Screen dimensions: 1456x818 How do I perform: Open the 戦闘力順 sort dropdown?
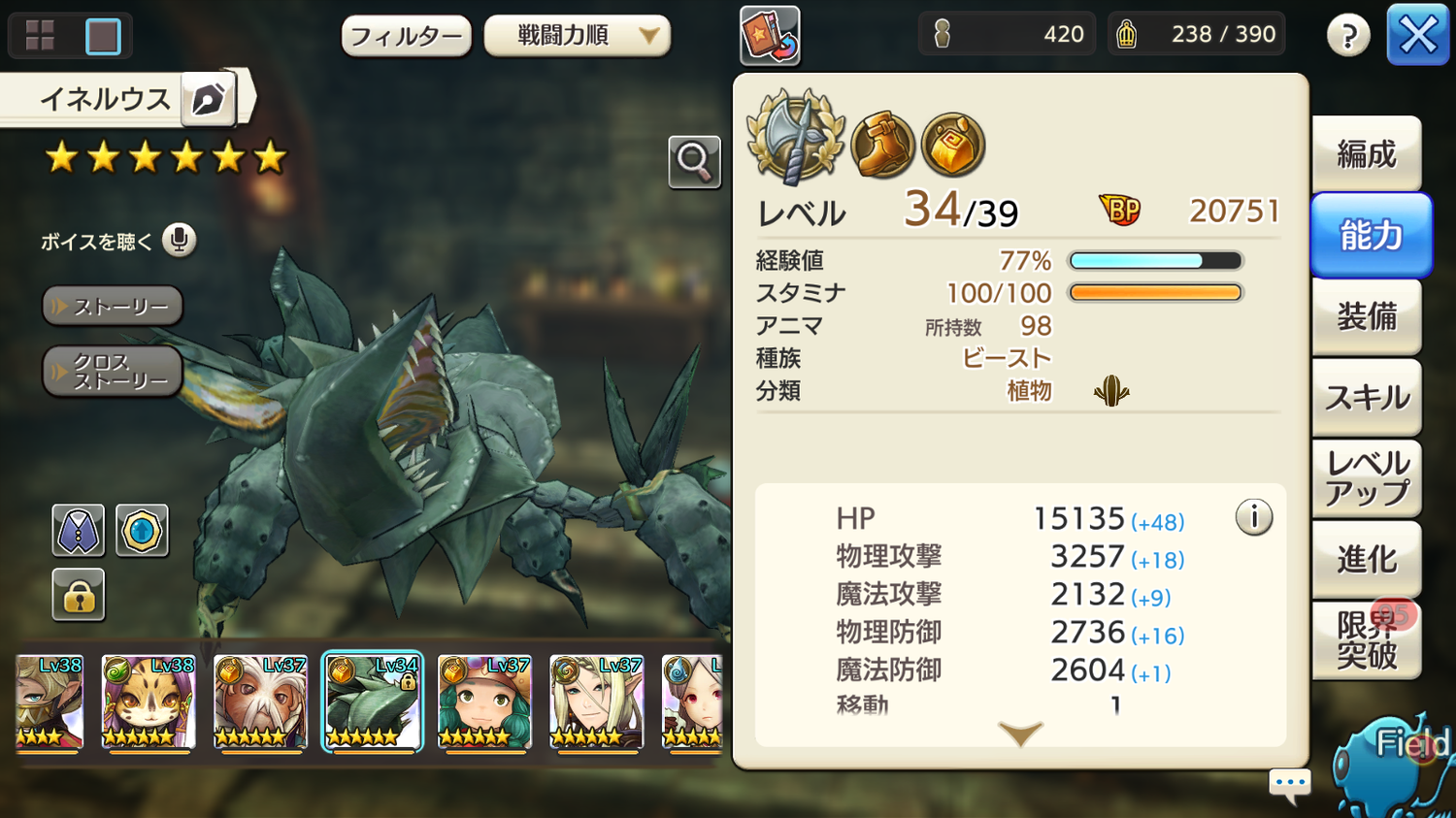[578, 36]
